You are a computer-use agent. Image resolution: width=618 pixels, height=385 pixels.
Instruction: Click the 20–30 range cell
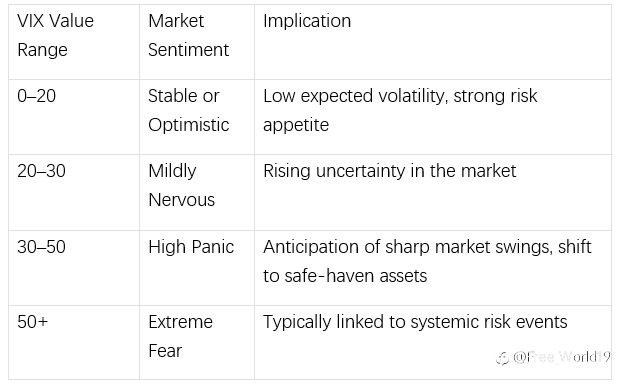pyautogui.click(x=74, y=192)
